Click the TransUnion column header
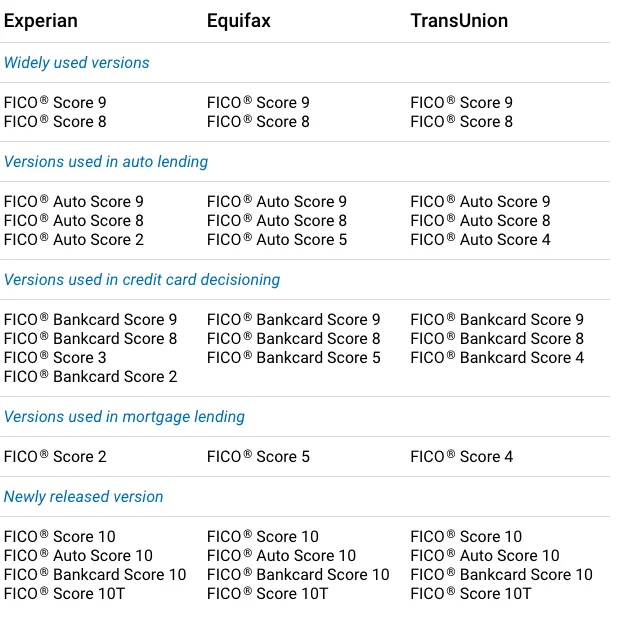 459,21
